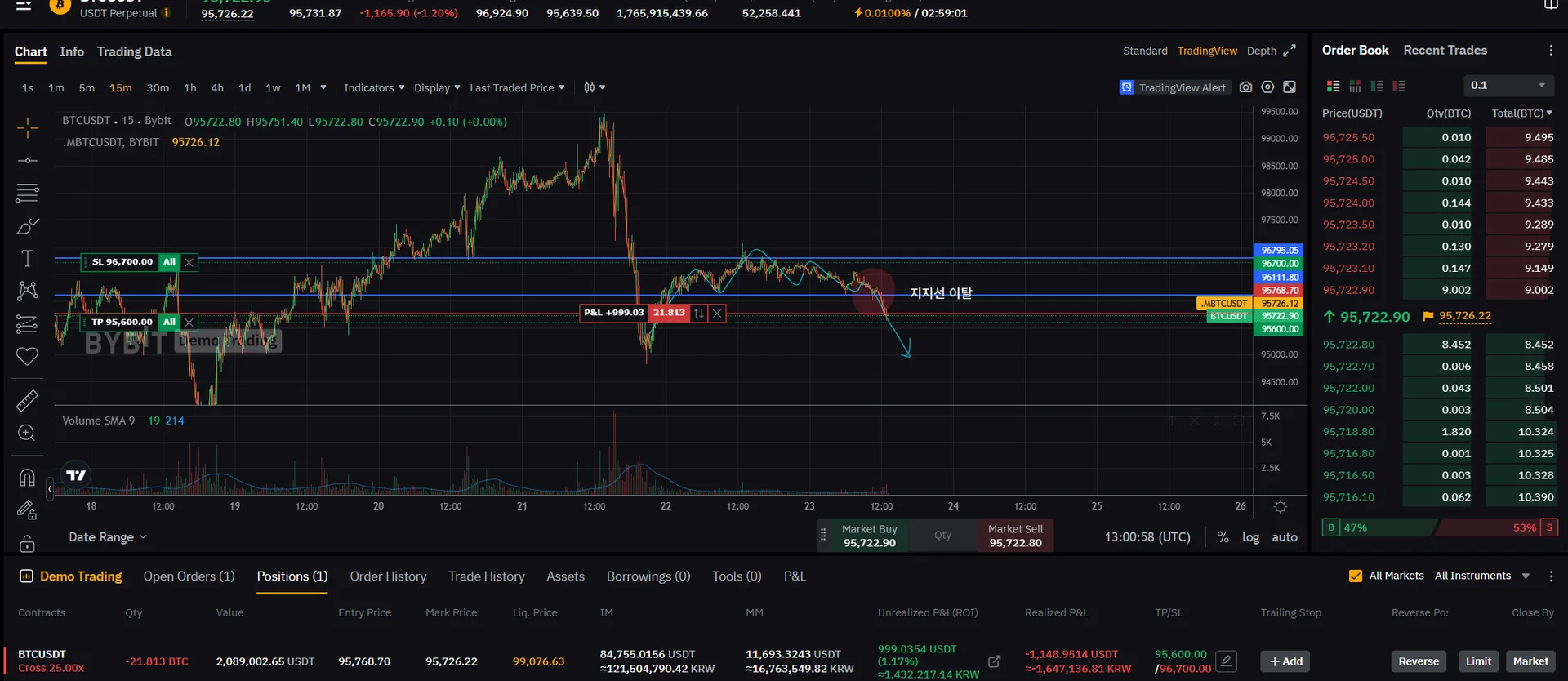Collapse the volume pane side arrow
Viewport: 1568px width, 681px height.
[x=50, y=489]
